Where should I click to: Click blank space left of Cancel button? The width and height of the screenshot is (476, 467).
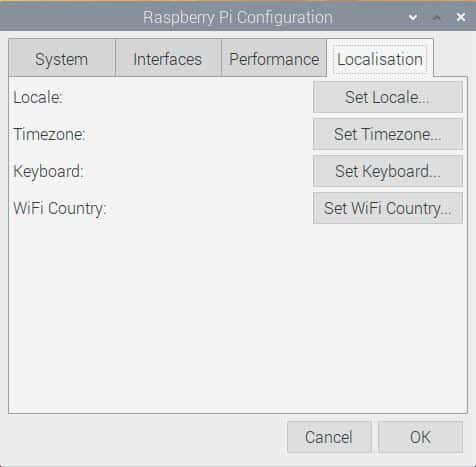(147, 437)
